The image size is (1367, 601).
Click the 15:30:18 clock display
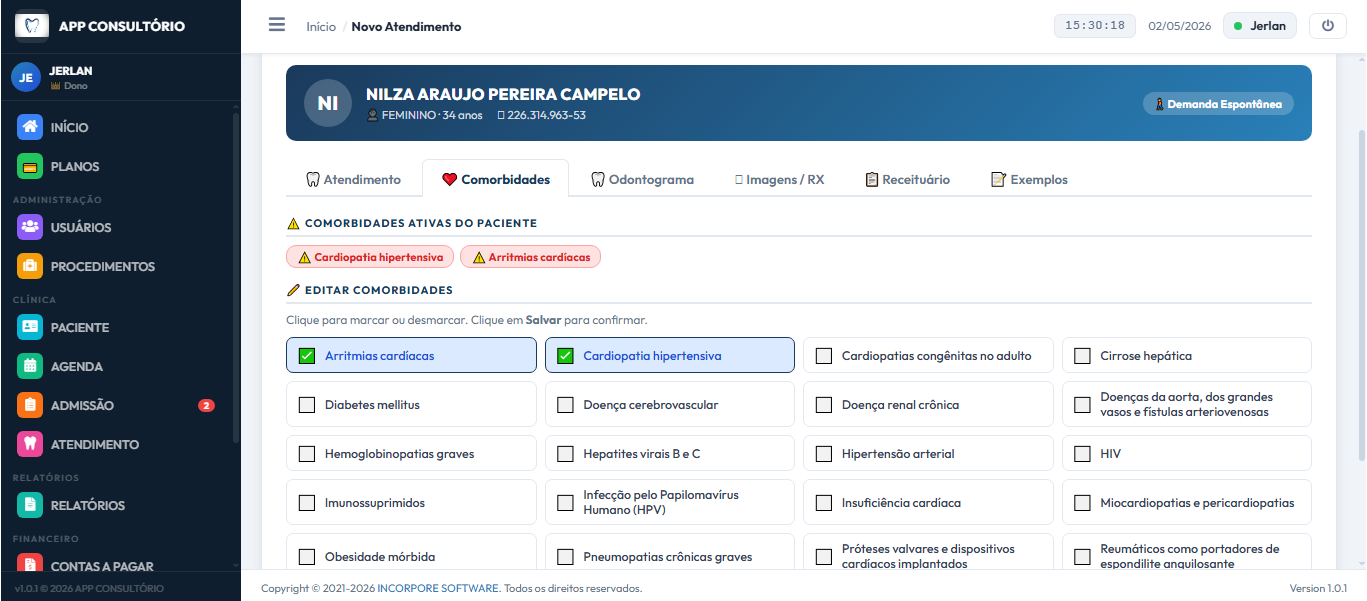[x=1095, y=26]
